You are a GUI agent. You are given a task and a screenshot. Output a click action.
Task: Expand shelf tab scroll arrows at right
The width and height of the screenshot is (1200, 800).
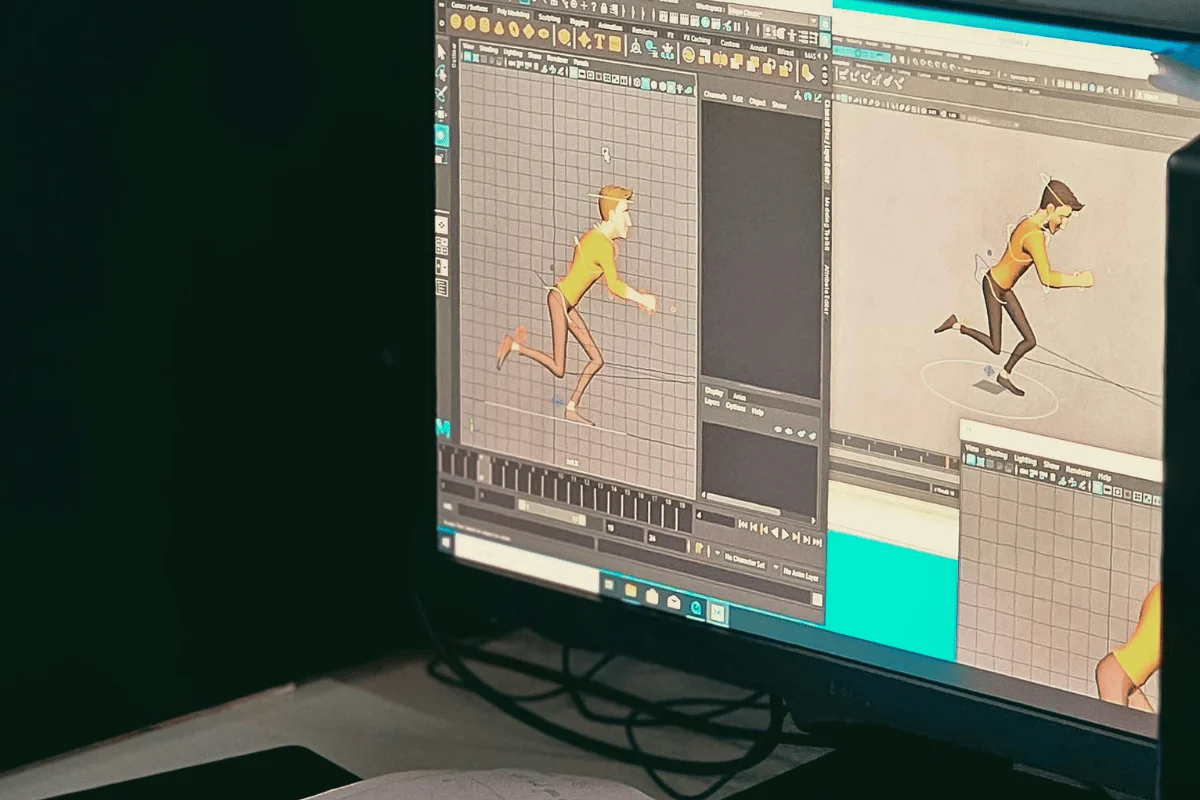click(x=822, y=56)
